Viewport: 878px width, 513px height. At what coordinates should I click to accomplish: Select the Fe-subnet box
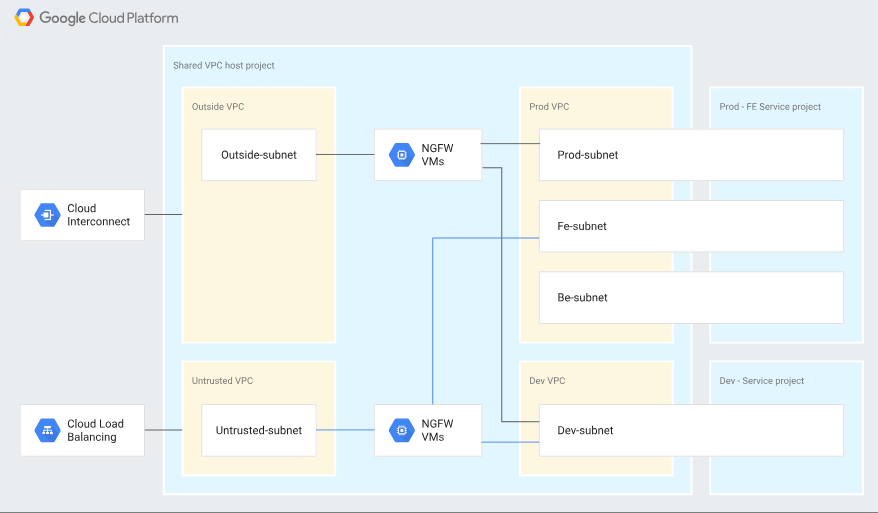click(691, 226)
